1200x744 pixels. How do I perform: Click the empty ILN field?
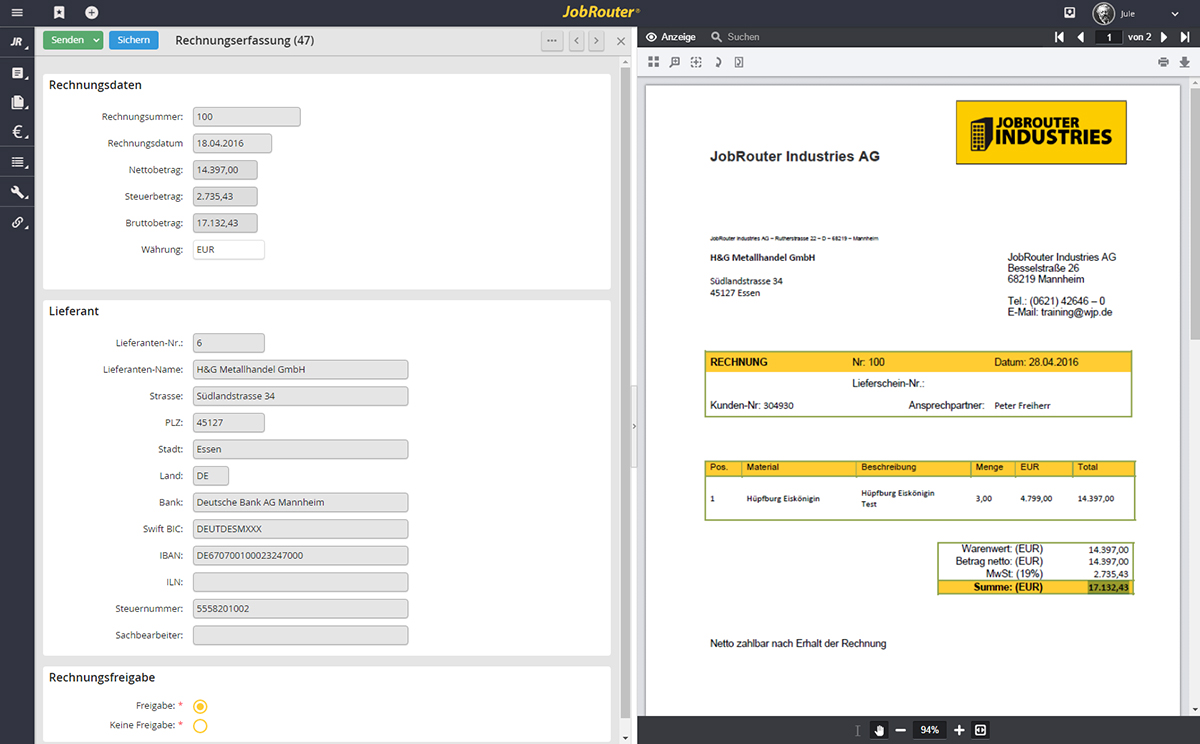pos(300,582)
